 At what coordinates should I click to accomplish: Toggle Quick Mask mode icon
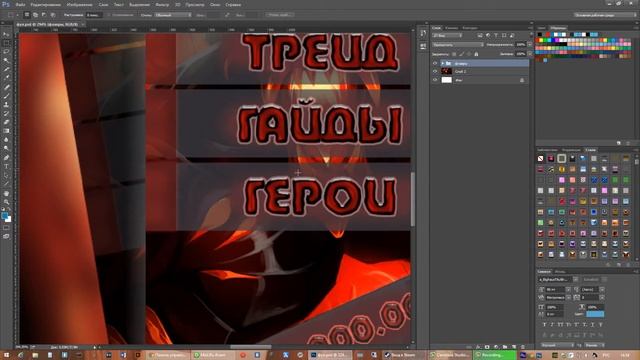coord(6,228)
